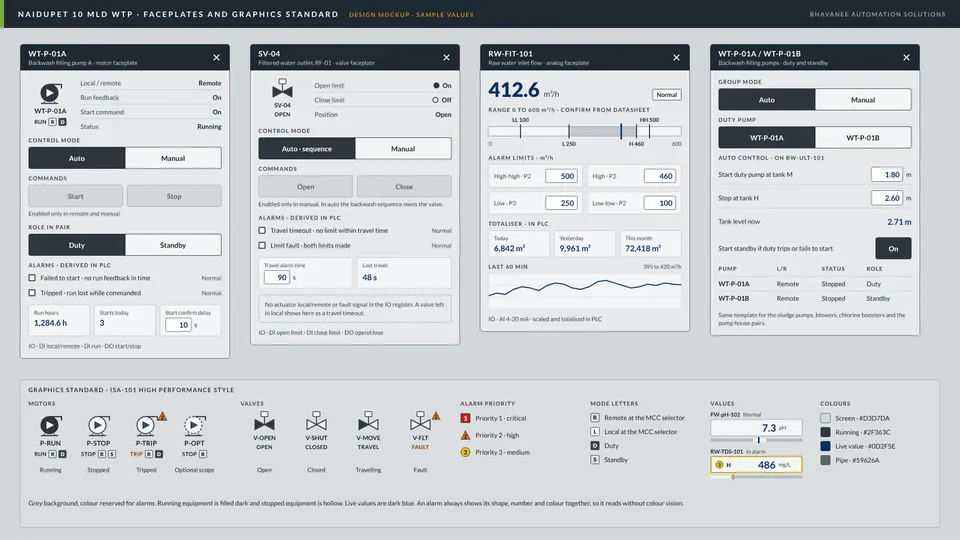This screenshot has width=960, height=540.
Task: Select Standby role in pair
Action: [173, 245]
